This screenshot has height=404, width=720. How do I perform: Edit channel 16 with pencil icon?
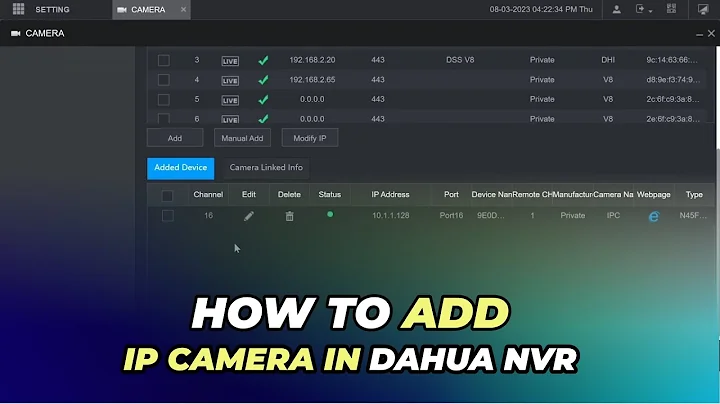(249, 216)
